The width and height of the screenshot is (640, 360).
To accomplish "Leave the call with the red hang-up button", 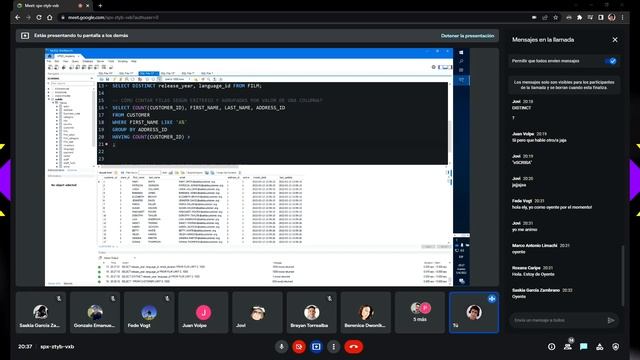I will point(354,347).
